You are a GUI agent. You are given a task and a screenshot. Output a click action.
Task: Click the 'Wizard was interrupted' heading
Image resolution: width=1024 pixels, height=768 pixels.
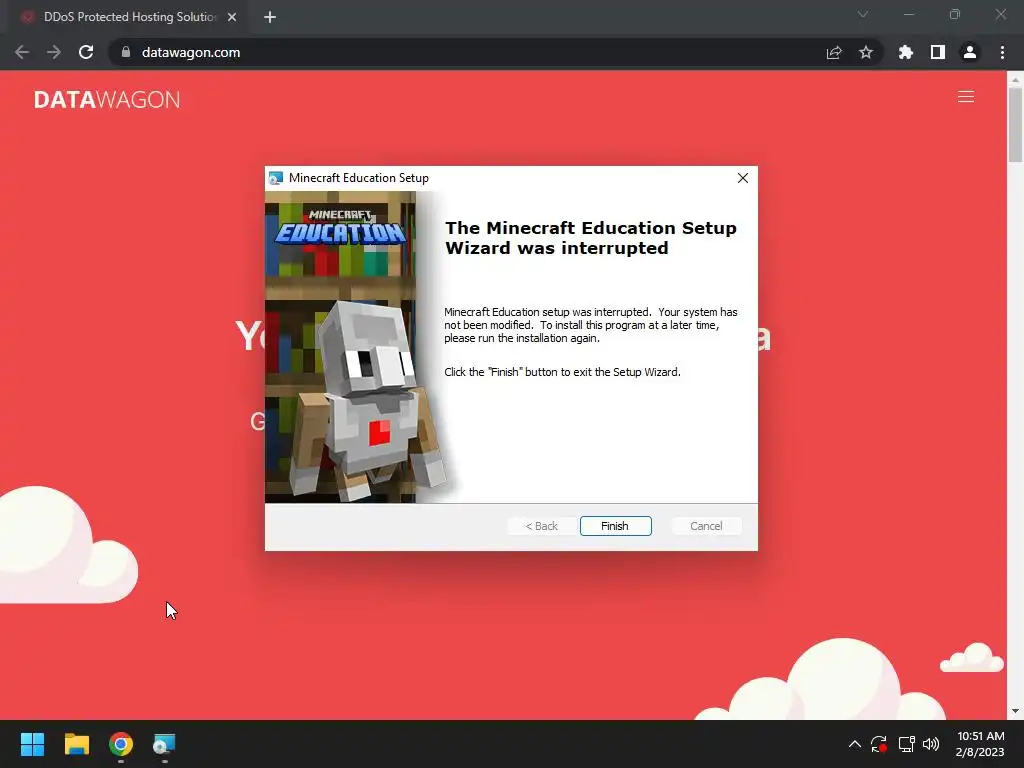pos(590,238)
